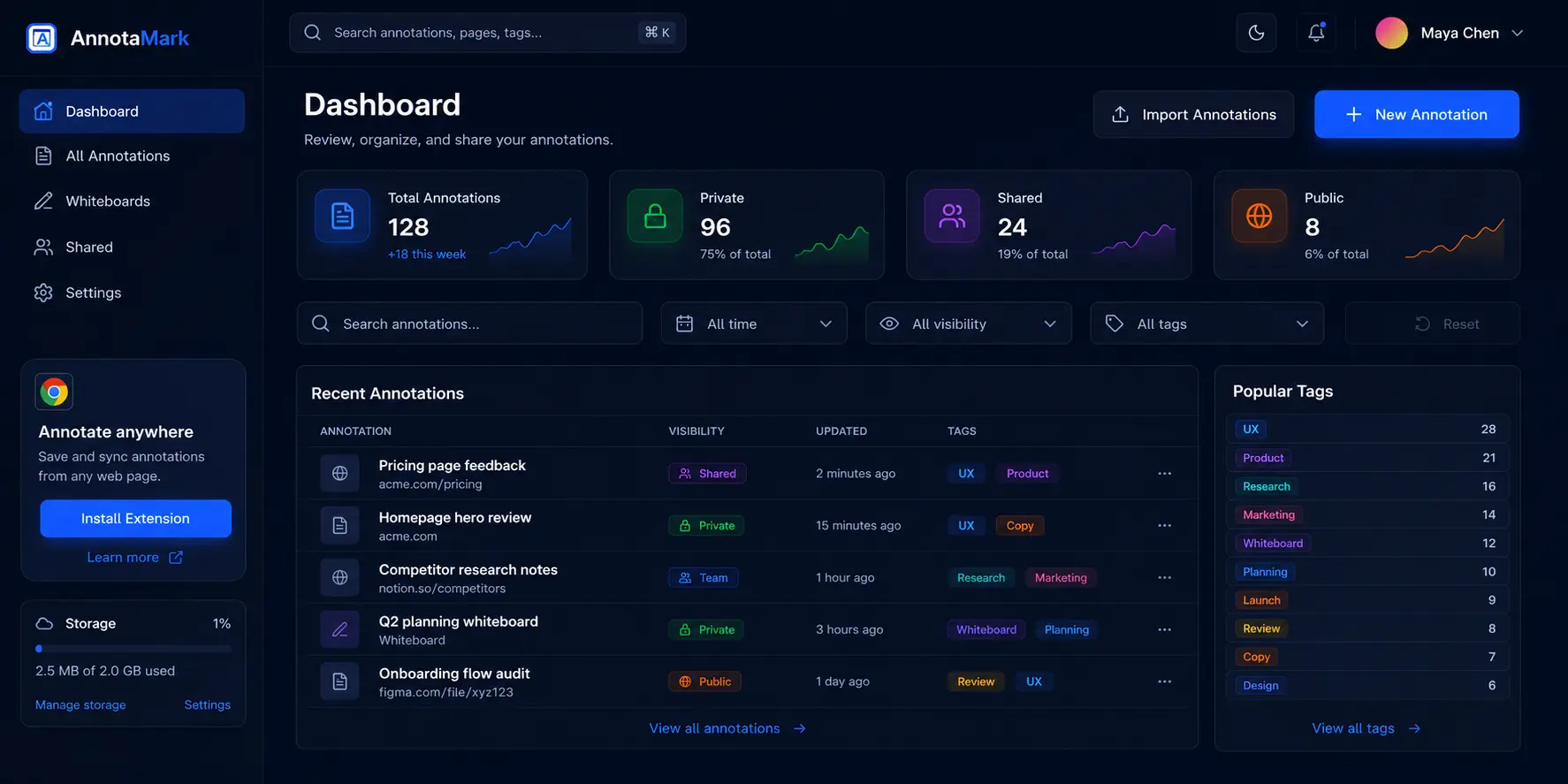1568x784 pixels.
Task: Click globe icon for Pricing page feedback
Action: click(x=339, y=474)
